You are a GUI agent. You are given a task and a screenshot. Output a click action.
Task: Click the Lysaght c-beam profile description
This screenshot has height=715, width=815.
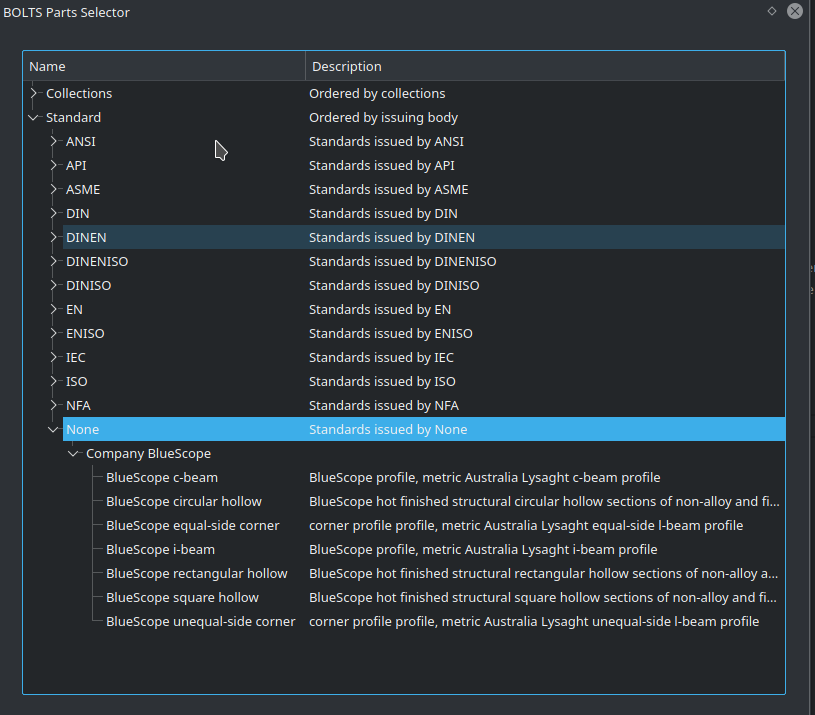click(x=484, y=478)
